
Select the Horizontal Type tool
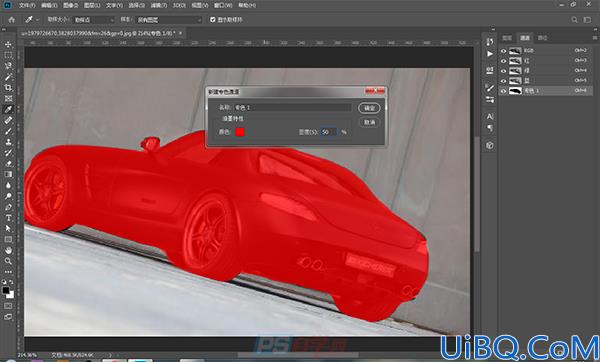tap(8, 218)
